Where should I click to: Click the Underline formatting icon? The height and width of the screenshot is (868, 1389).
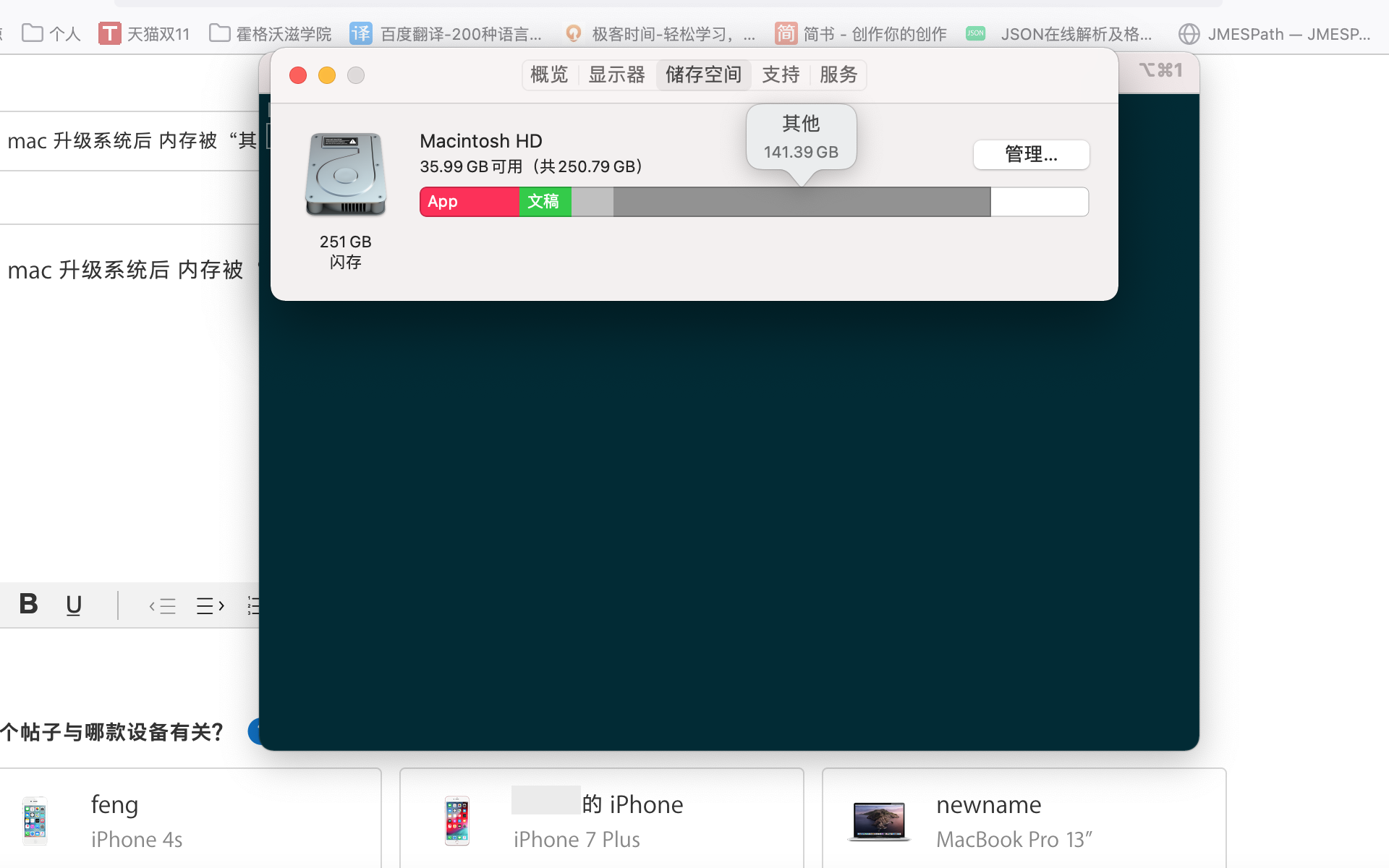tap(74, 605)
